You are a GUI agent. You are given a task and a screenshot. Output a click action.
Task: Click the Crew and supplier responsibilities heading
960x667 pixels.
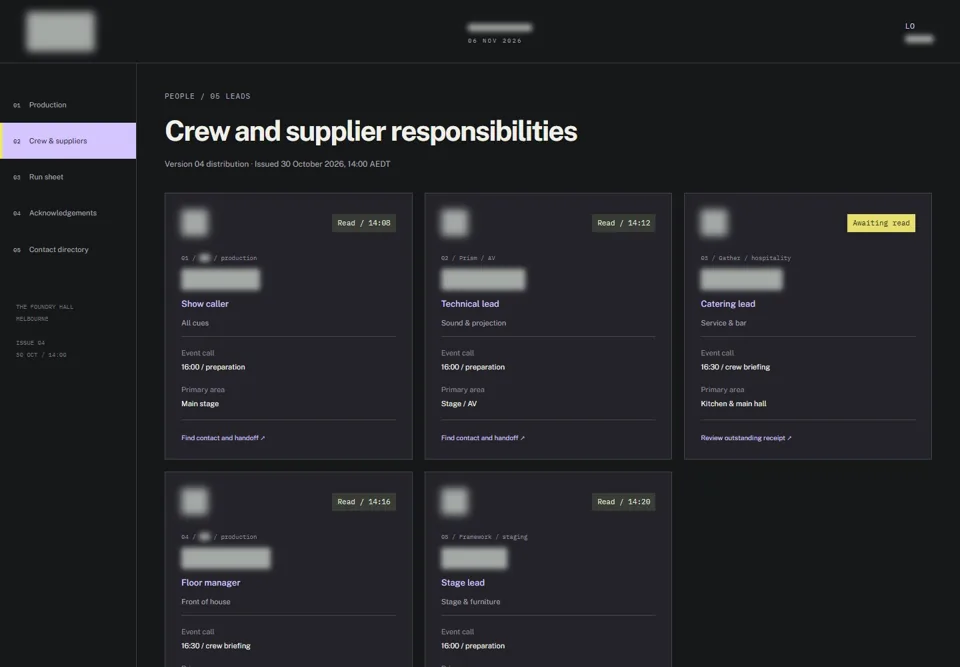pyautogui.click(x=370, y=131)
